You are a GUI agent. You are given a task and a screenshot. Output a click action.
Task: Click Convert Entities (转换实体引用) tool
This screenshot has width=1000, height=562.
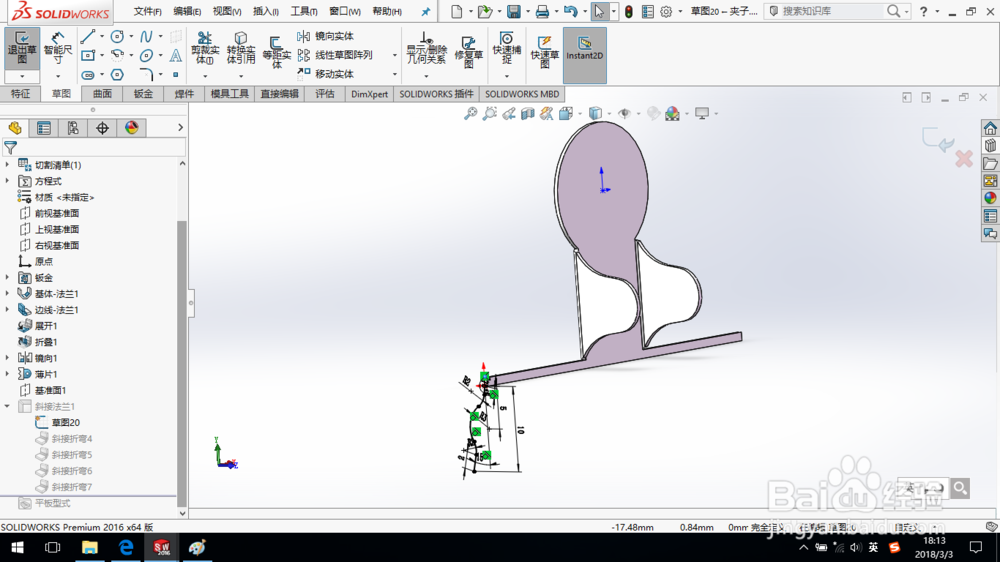240,48
